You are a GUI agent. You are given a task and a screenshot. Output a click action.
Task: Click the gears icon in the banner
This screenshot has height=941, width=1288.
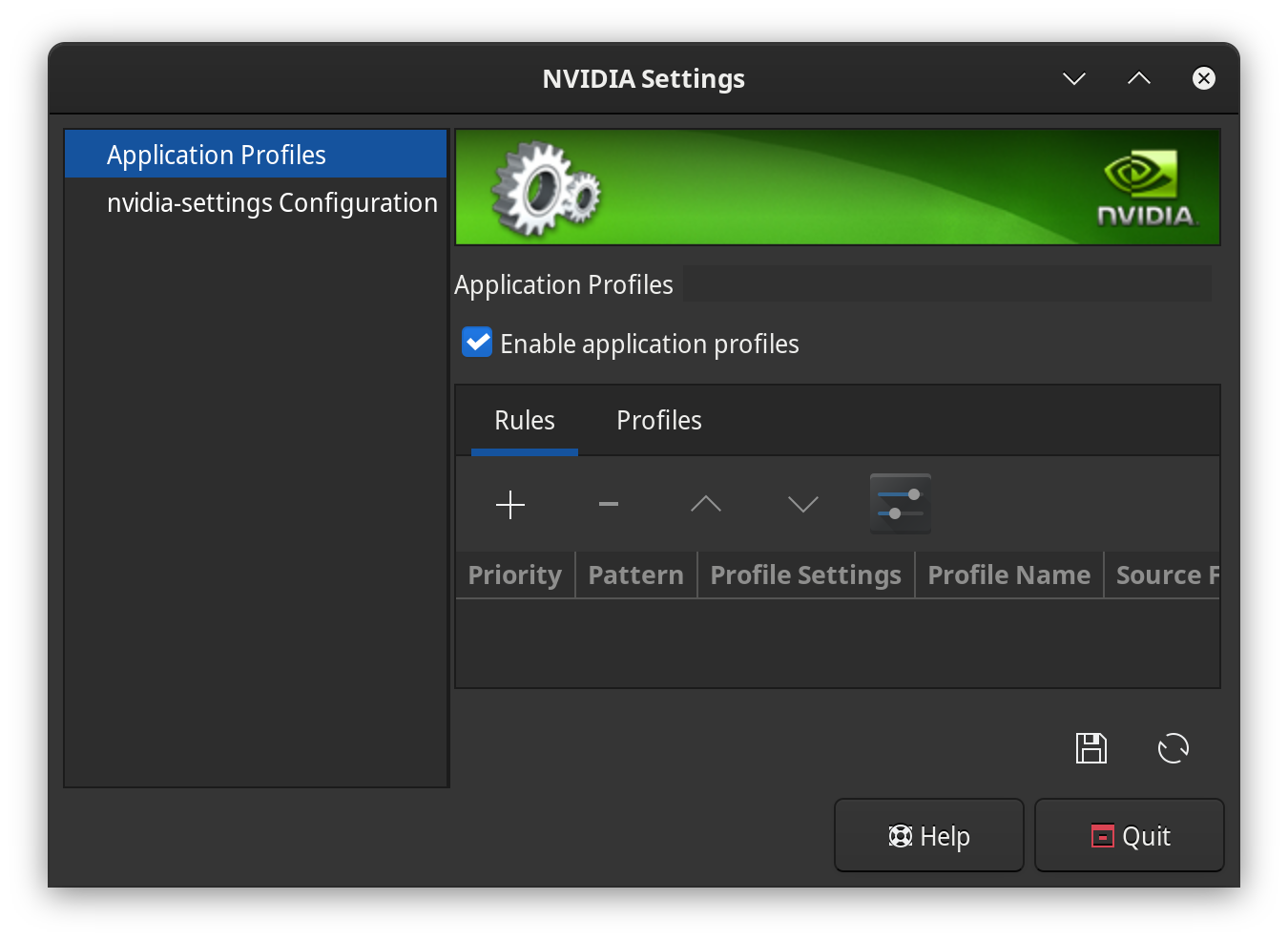click(545, 188)
